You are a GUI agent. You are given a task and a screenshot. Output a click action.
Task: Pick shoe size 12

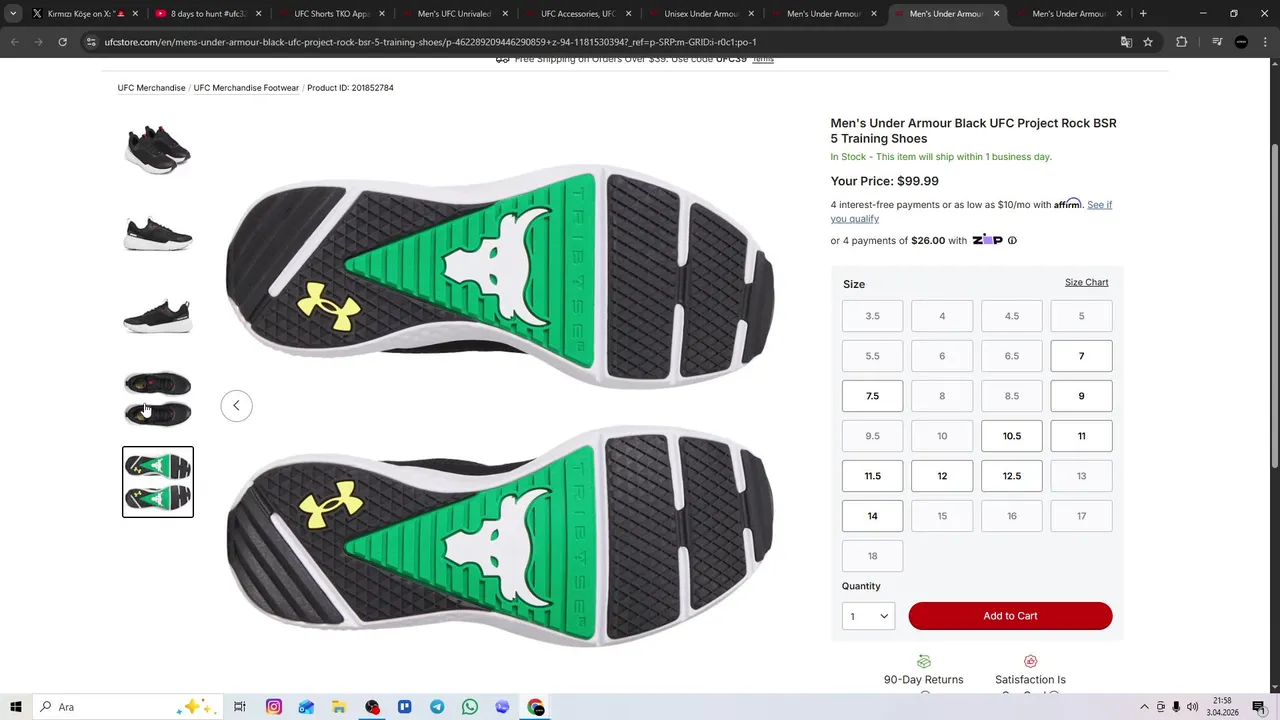click(x=942, y=476)
